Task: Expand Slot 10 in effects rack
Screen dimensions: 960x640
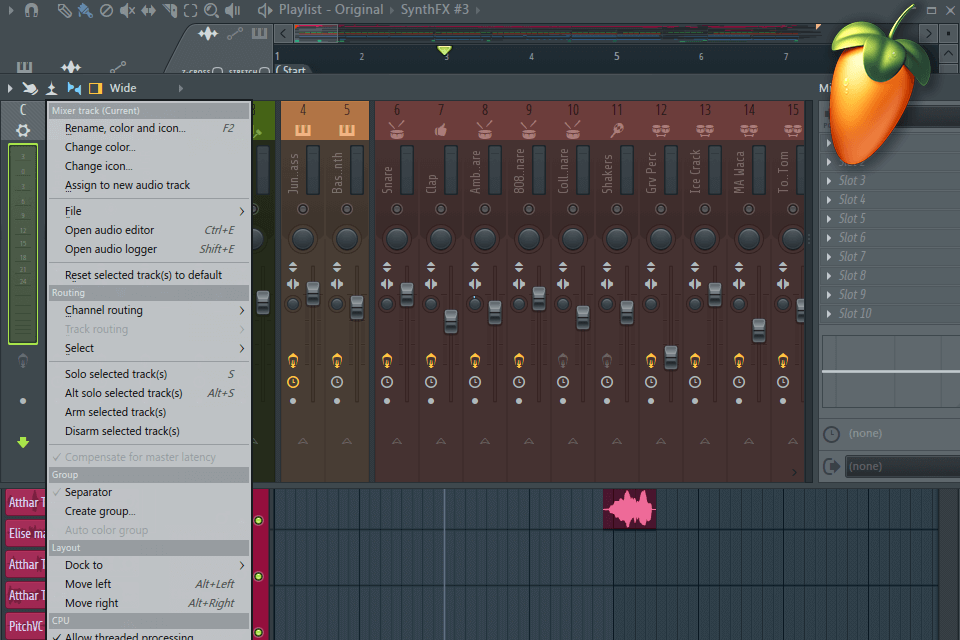Action: click(829, 314)
